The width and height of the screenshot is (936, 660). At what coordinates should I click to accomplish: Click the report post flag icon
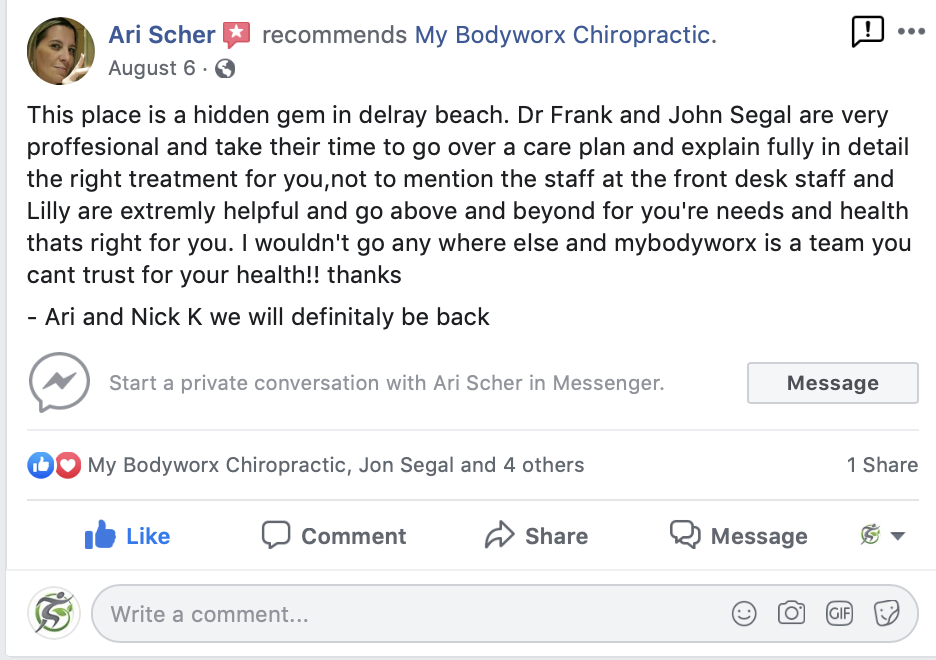click(x=867, y=32)
